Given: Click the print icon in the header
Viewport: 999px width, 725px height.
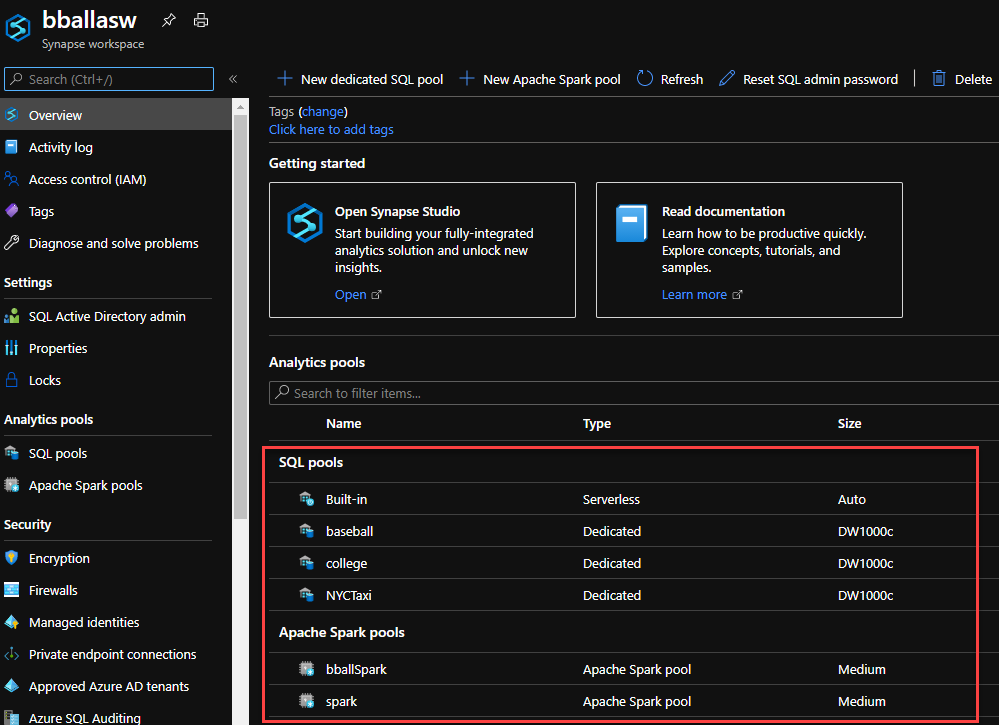Looking at the screenshot, I should (201, 20).
